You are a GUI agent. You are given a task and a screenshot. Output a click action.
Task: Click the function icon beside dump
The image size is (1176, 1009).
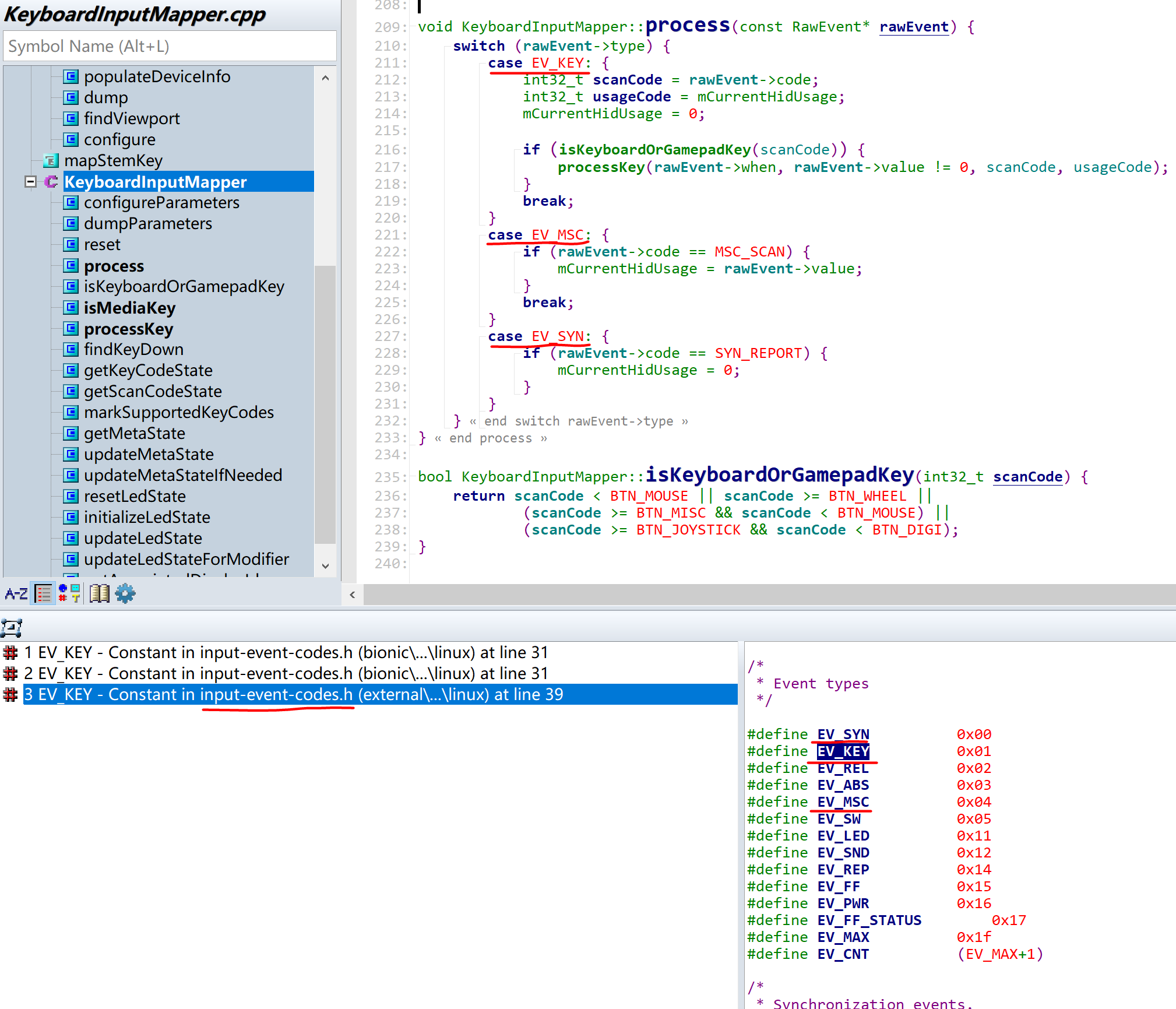pos(71,97)
